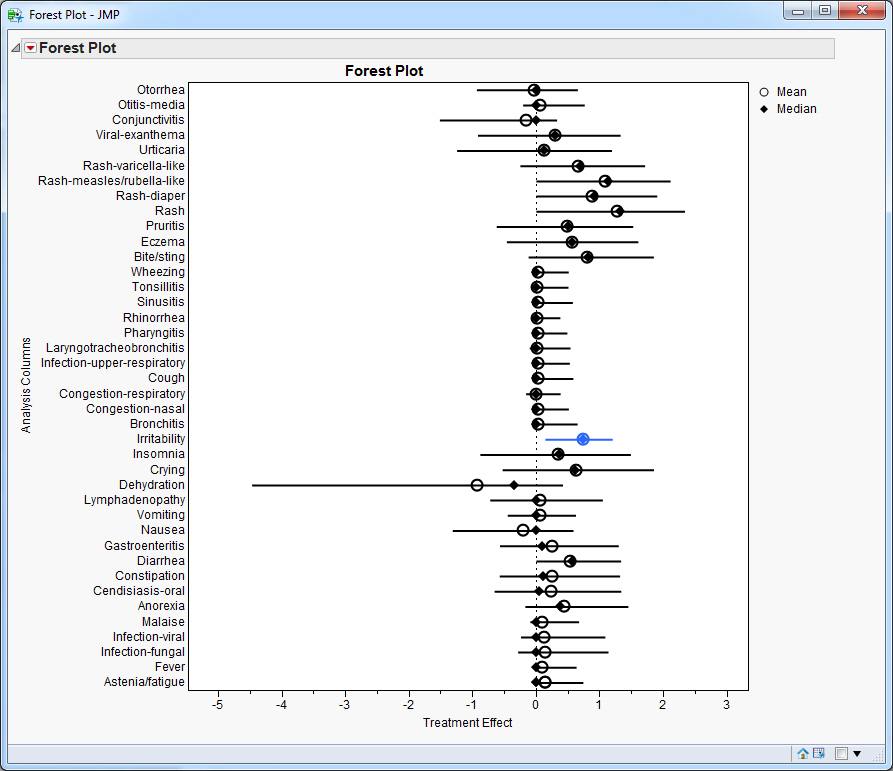This screenshot has width=893, height=771.
Task: Select the Mean legend circle marker
Action: [x=764, y=92]
